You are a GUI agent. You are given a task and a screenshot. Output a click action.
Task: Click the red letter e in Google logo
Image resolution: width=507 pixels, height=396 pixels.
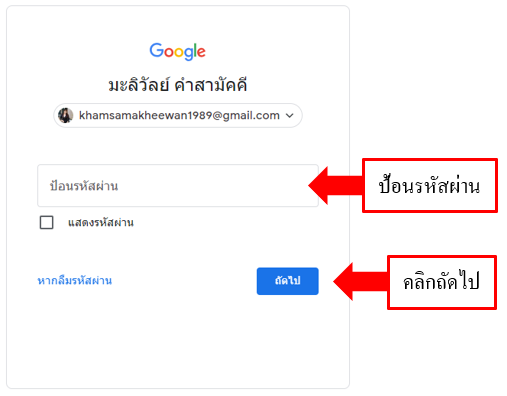tap(201, 52)
